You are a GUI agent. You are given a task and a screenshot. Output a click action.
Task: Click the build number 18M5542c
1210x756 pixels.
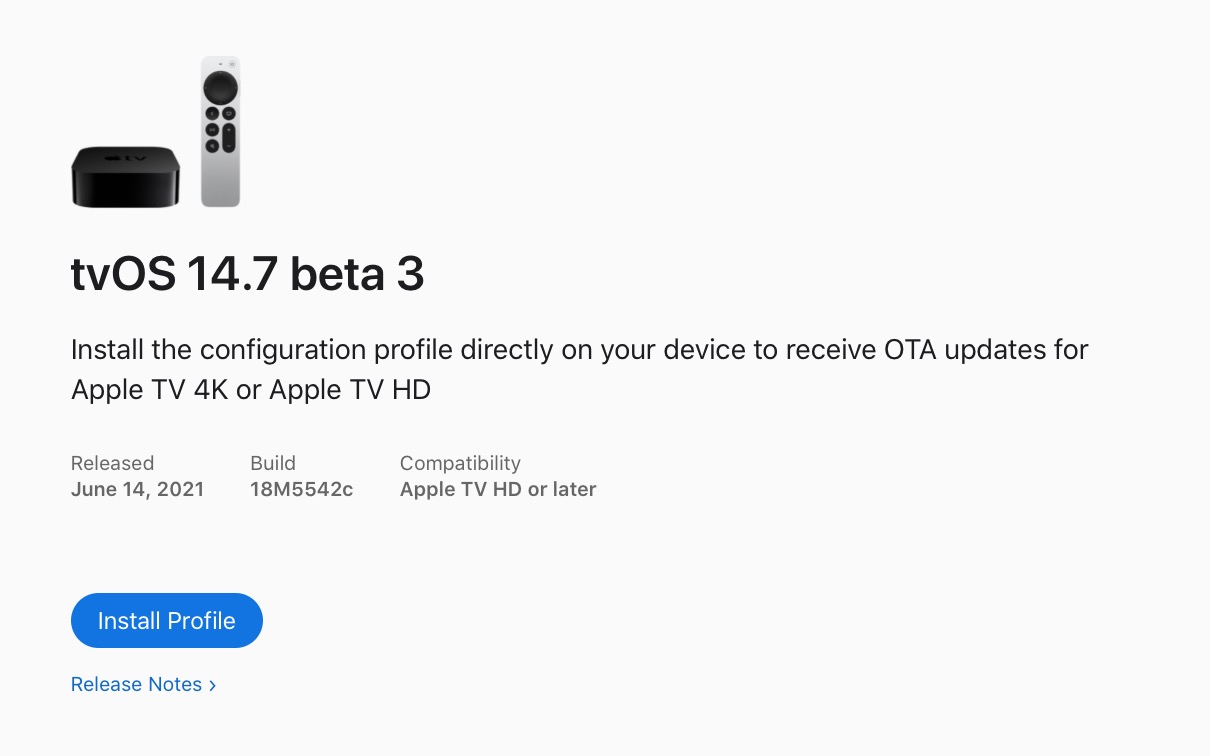click(301, 489)
